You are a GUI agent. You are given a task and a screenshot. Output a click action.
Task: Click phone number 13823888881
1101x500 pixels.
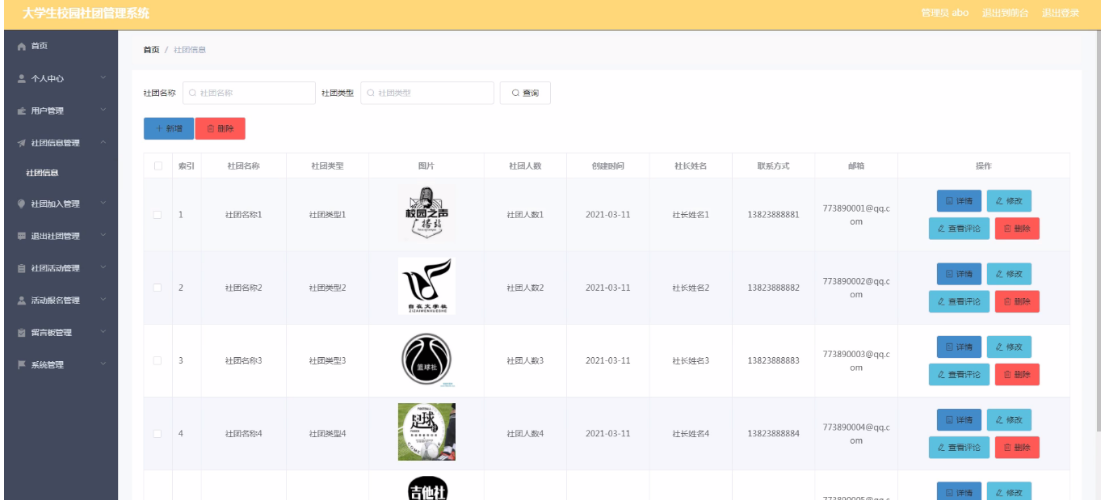773,215
